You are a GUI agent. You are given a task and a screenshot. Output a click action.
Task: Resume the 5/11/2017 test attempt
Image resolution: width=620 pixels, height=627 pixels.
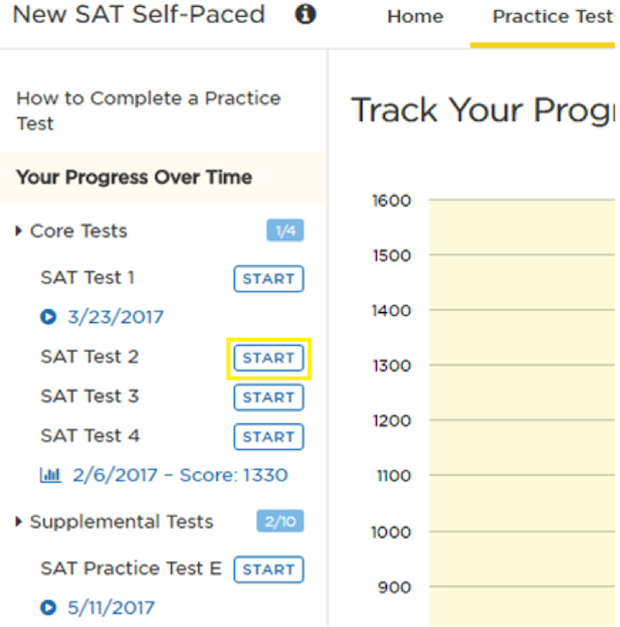110,607
